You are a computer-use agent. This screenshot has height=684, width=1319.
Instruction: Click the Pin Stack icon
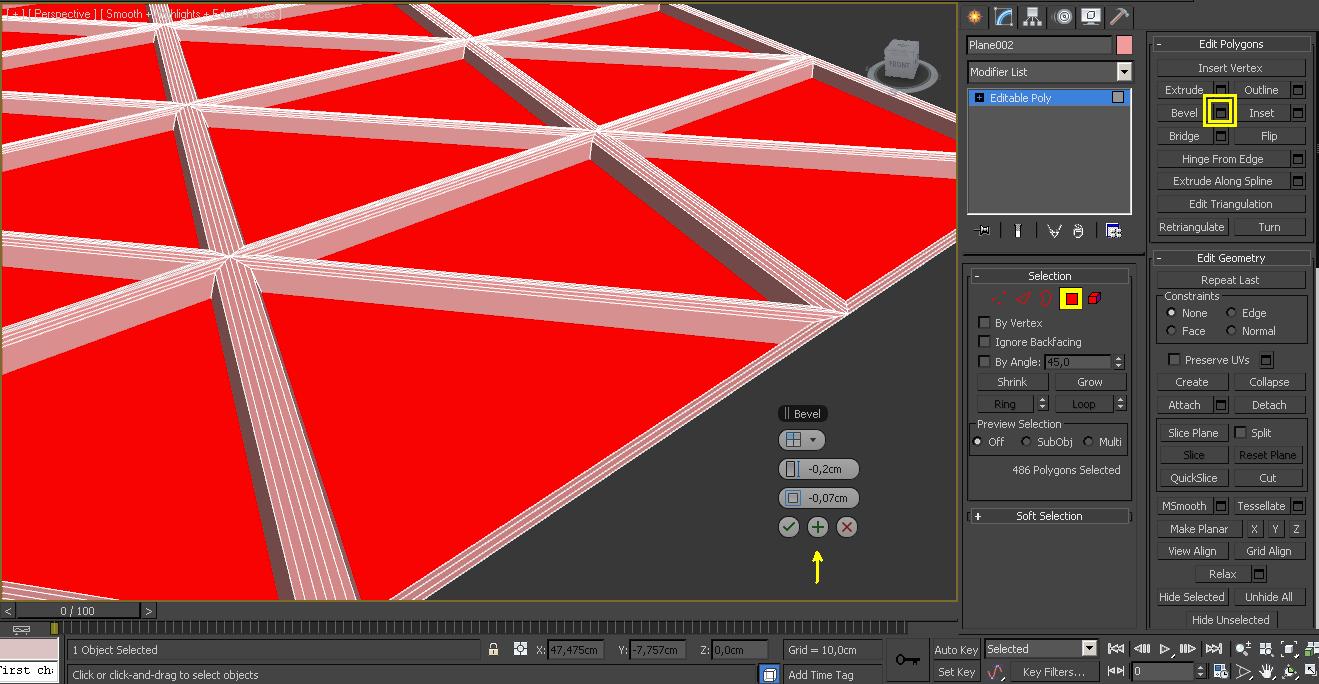click(983, 231)
